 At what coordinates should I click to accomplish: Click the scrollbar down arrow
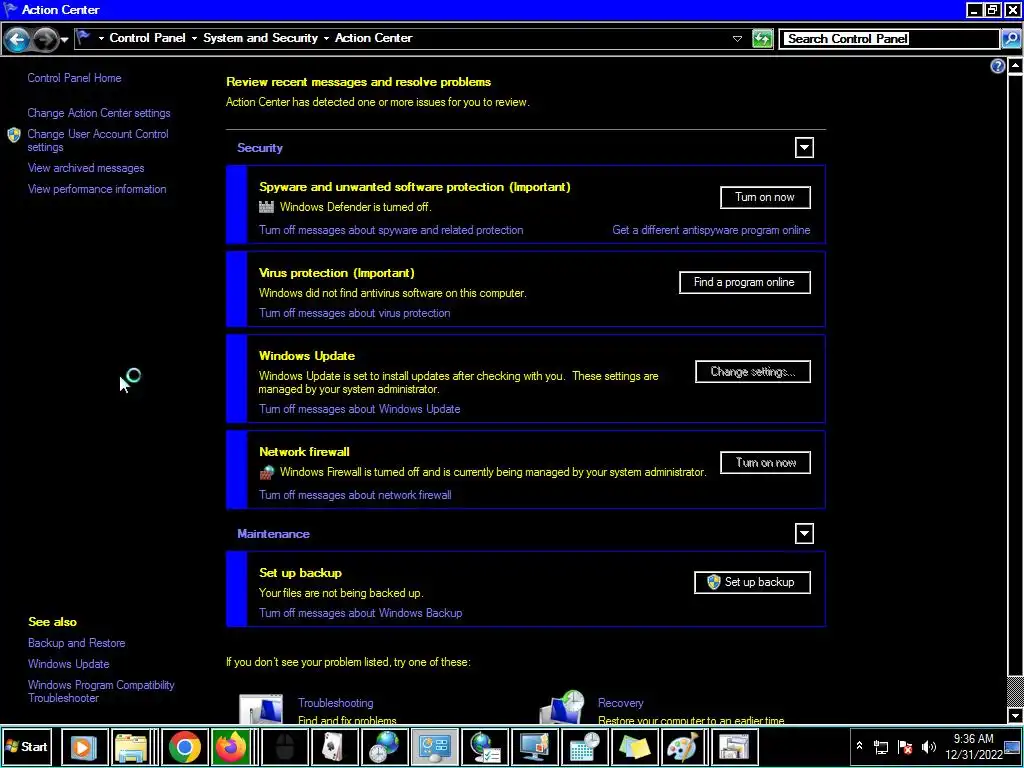tap(1015, 716)
